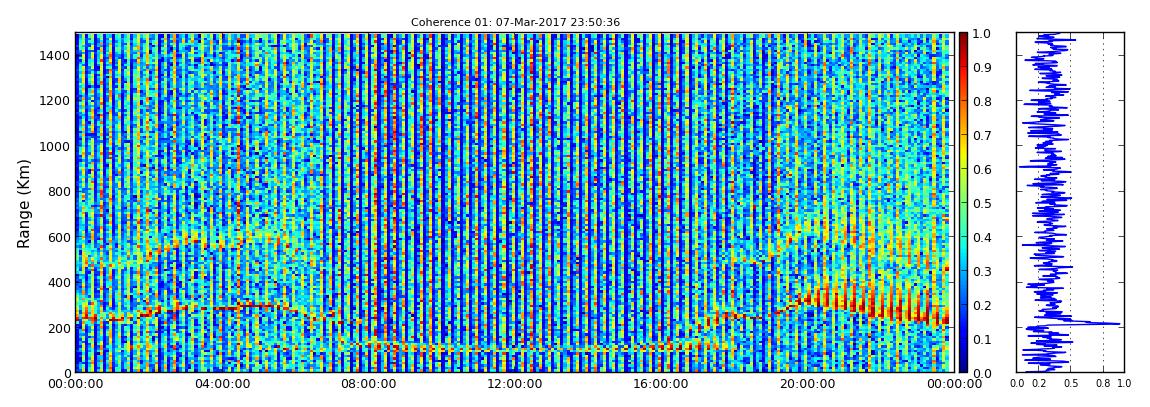Click the 0.3 colorbar tick label
Viewport: 1150px width, 407px height.
[982, 271]
